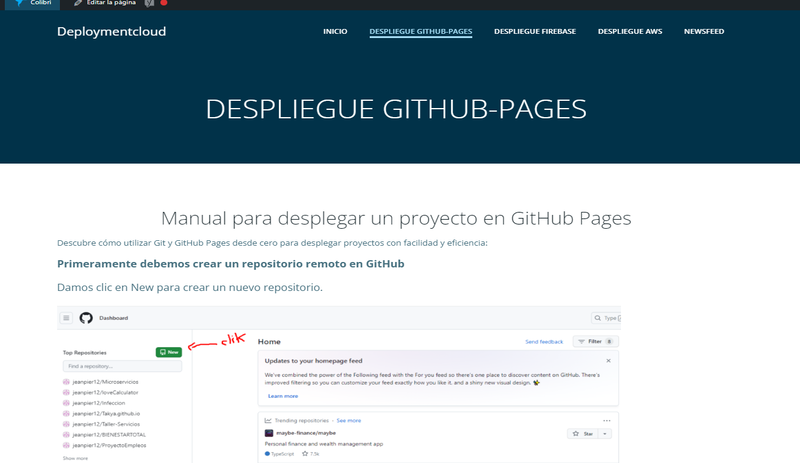Open the jeanpier12/ProyectoEmpleos repository

tap(109, 445)
